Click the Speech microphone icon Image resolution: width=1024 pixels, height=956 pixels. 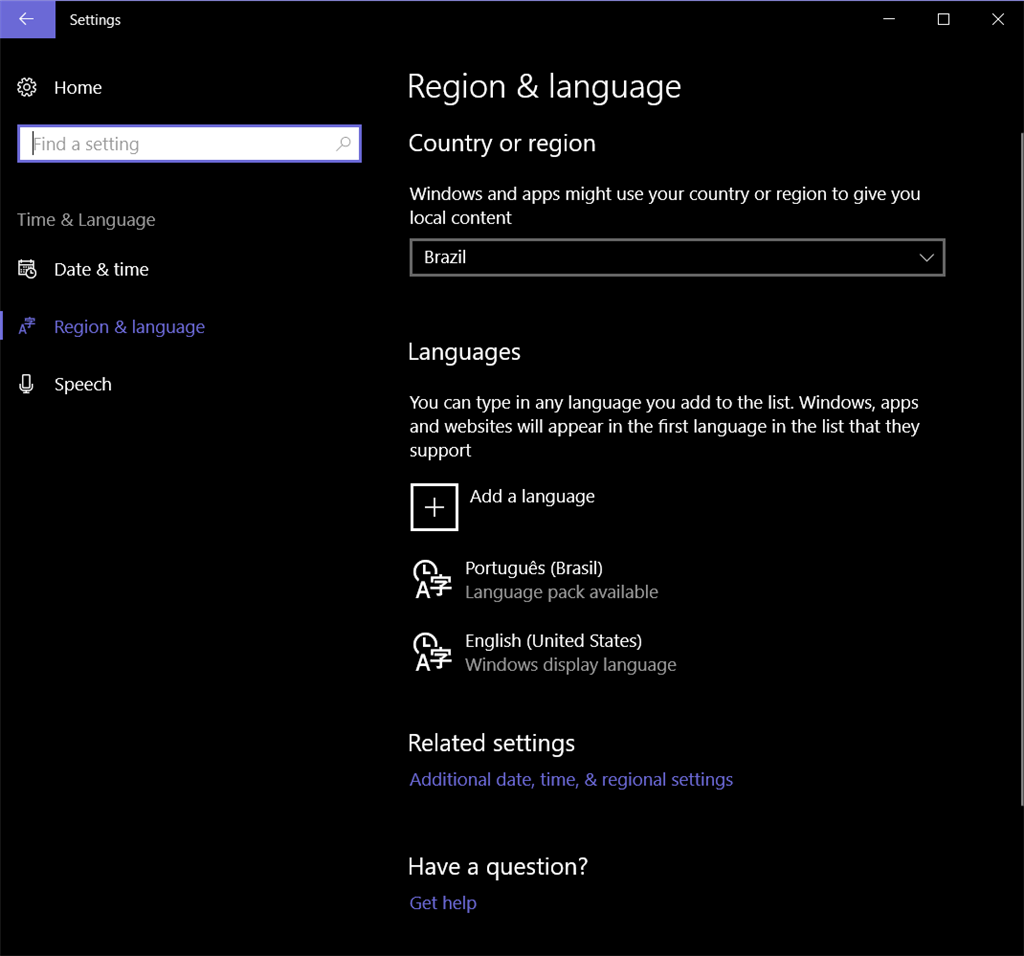[26, 384]
